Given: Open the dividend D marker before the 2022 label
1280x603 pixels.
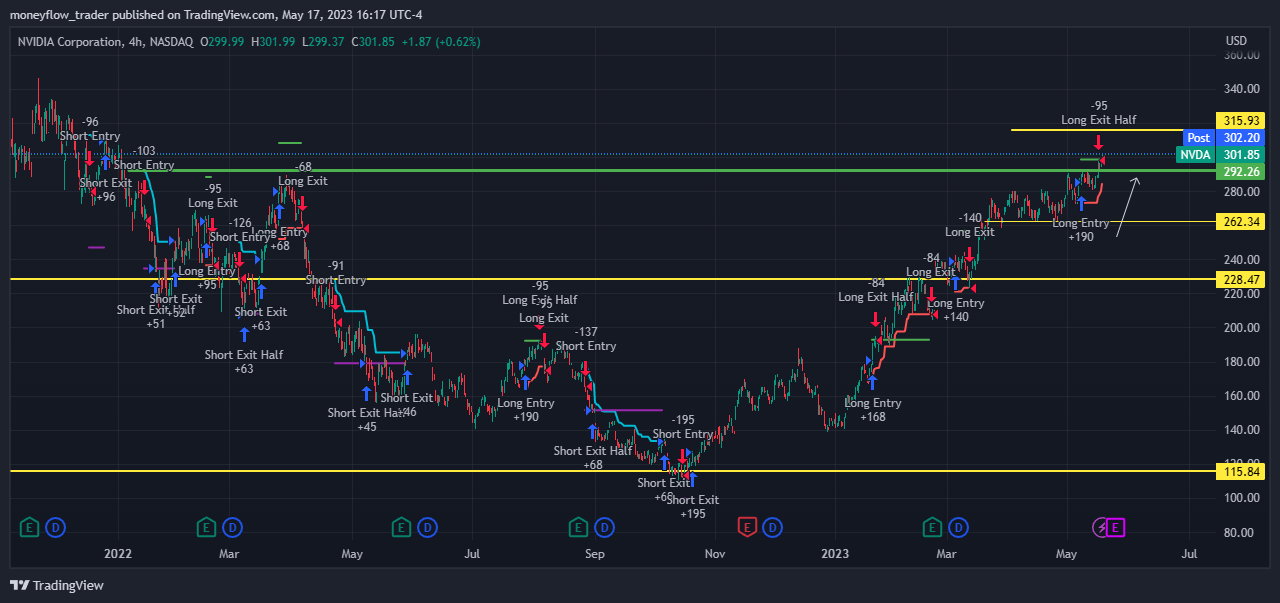Looking at the screenshot, I should 56,526.
